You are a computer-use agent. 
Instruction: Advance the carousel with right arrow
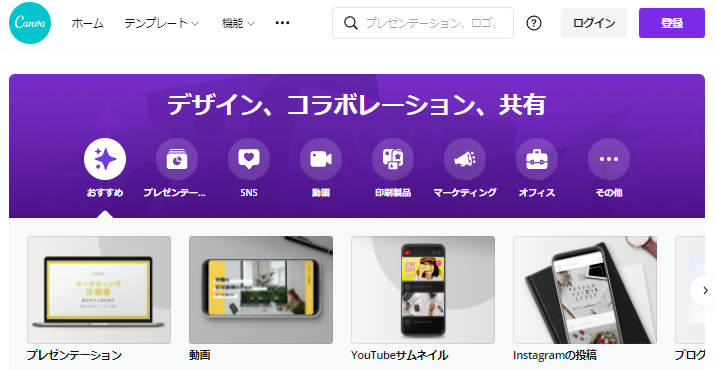coord(705,290)
